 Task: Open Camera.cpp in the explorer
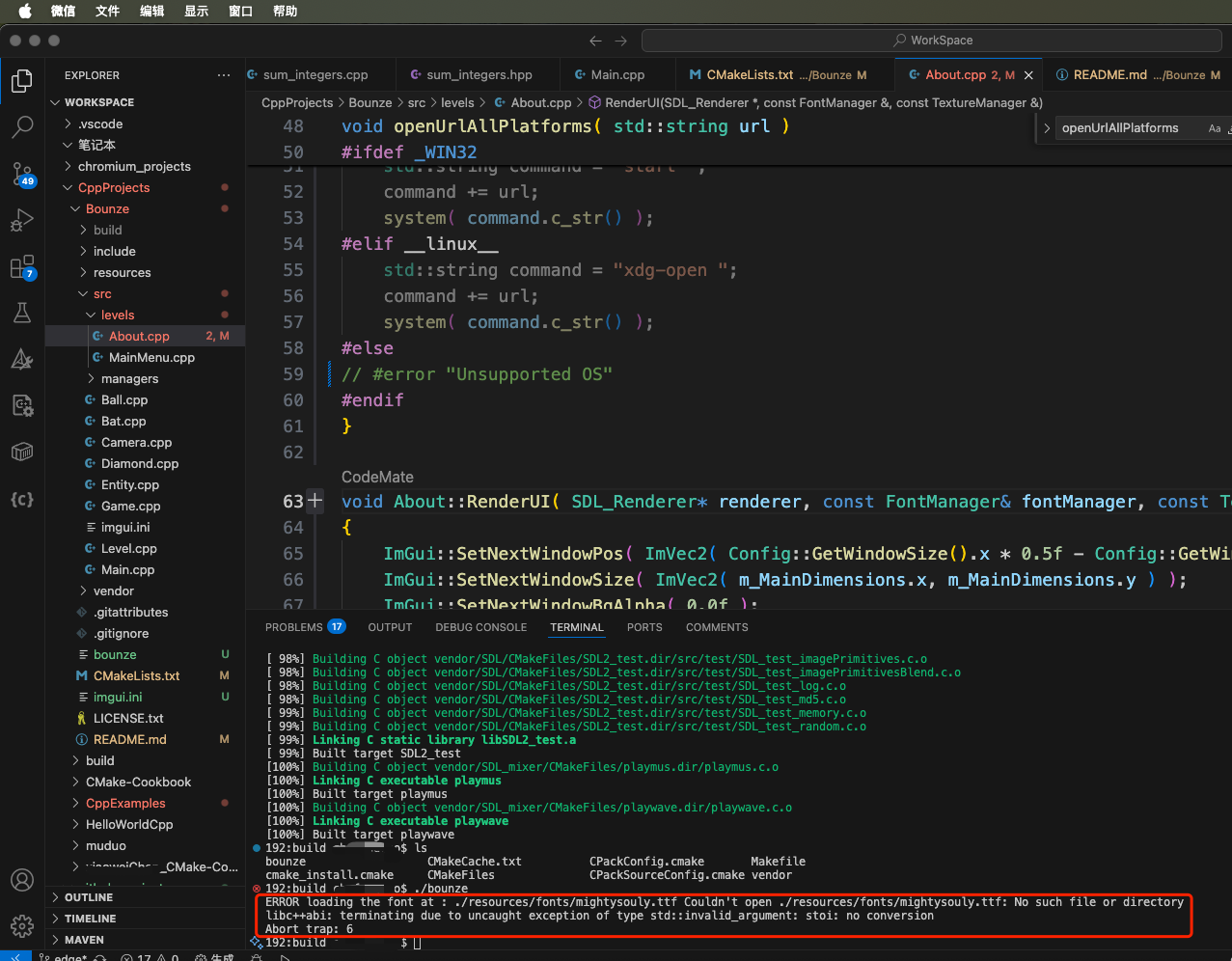(x=145, y=442)
